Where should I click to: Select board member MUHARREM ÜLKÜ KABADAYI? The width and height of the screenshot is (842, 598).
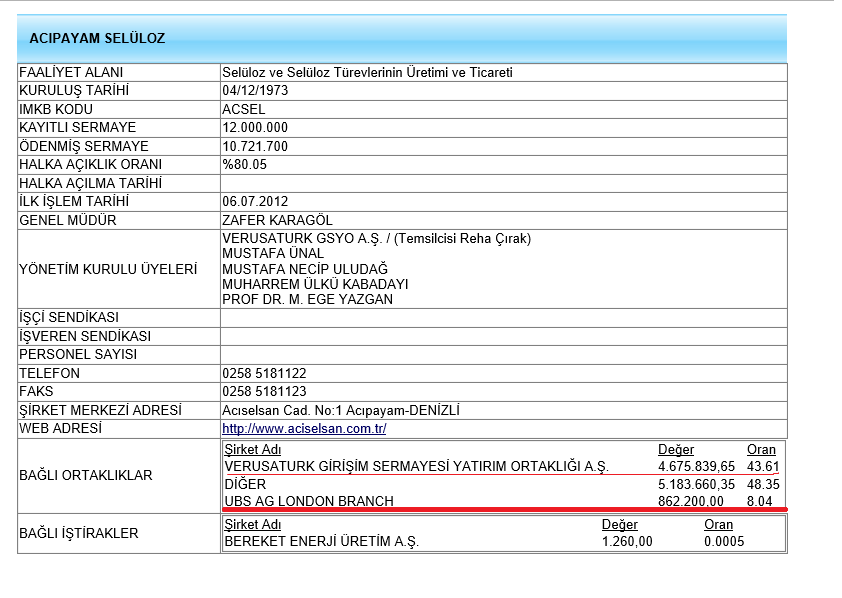(x=315, y=285)
